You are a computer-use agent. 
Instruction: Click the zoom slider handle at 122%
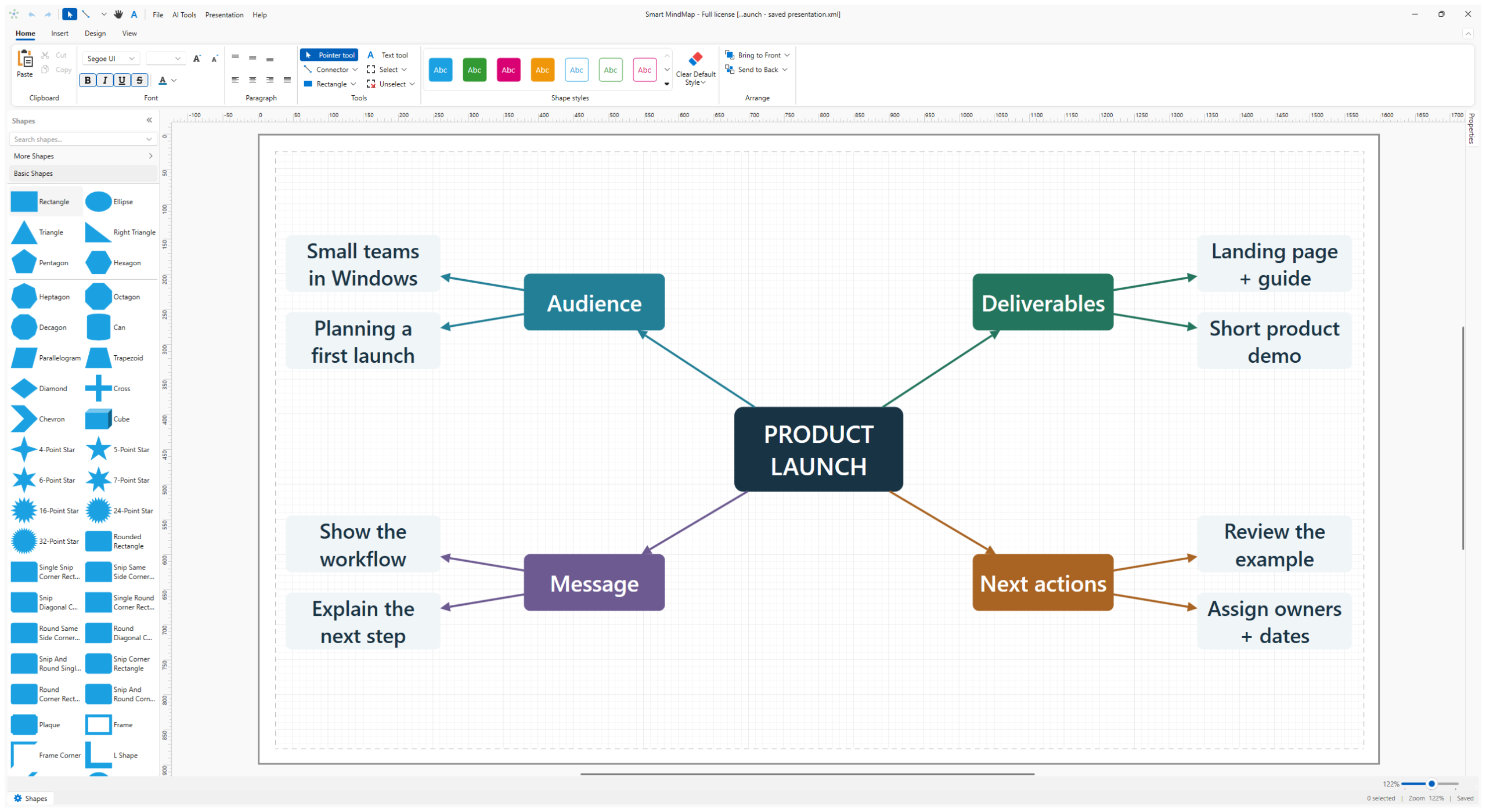pos(1432,784)
